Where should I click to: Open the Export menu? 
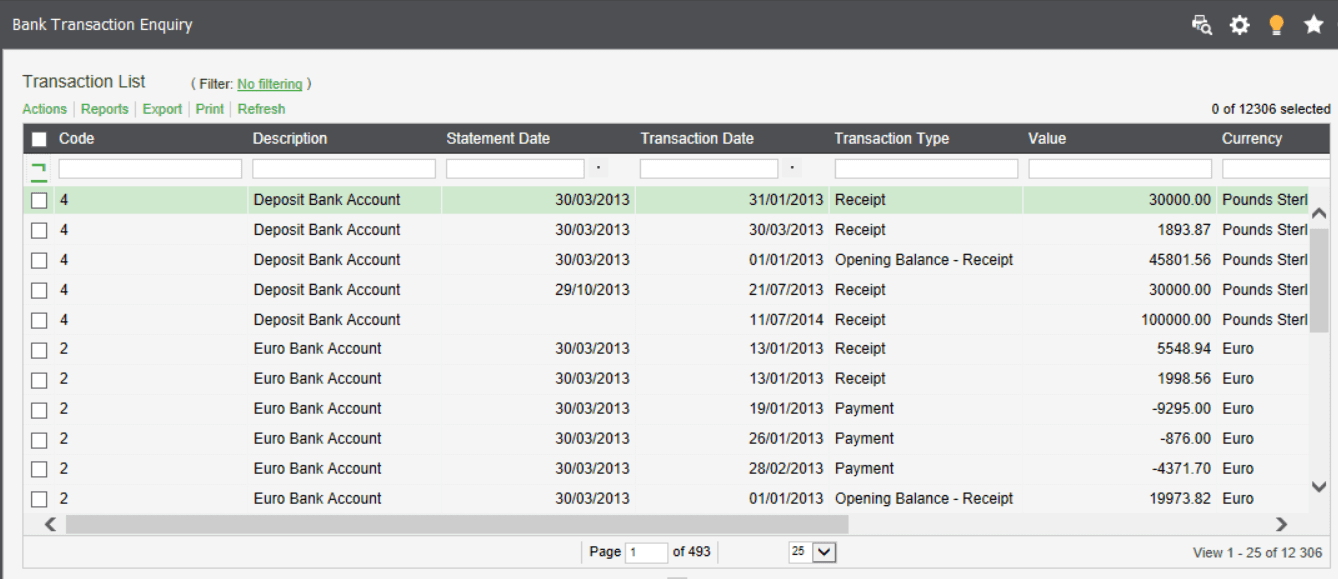(x=162, y=109)
